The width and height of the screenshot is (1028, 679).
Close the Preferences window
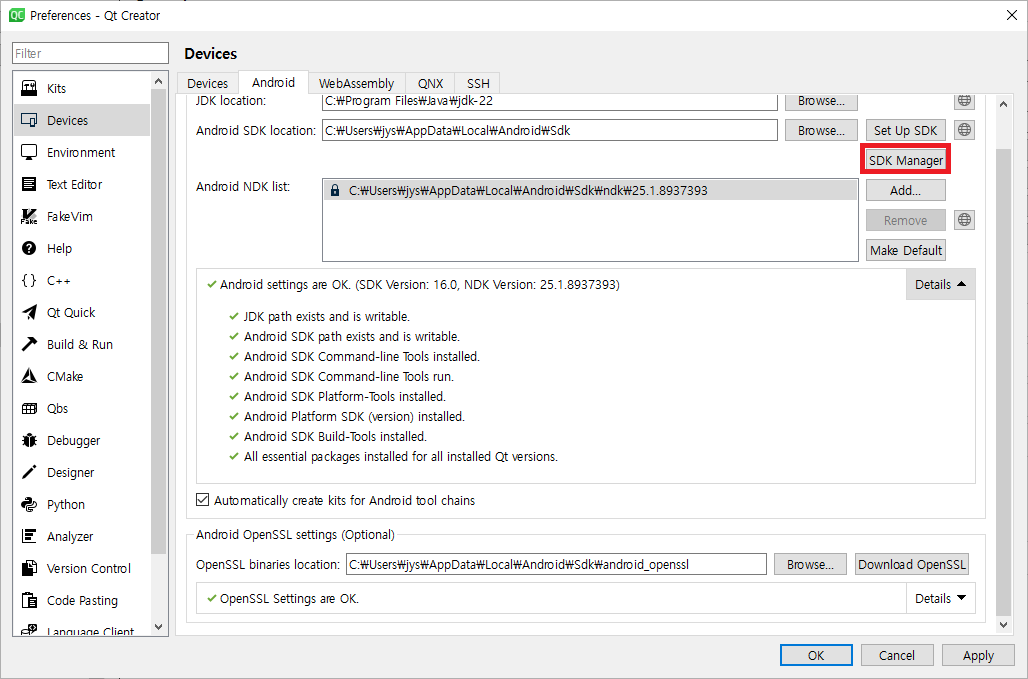[x=1012, y=15]
